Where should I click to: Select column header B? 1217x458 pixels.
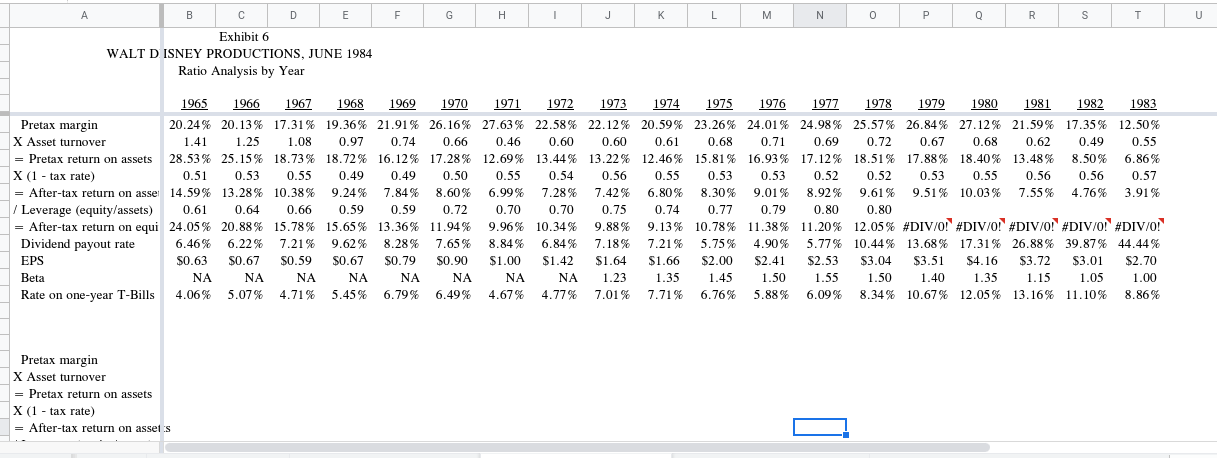189,15
